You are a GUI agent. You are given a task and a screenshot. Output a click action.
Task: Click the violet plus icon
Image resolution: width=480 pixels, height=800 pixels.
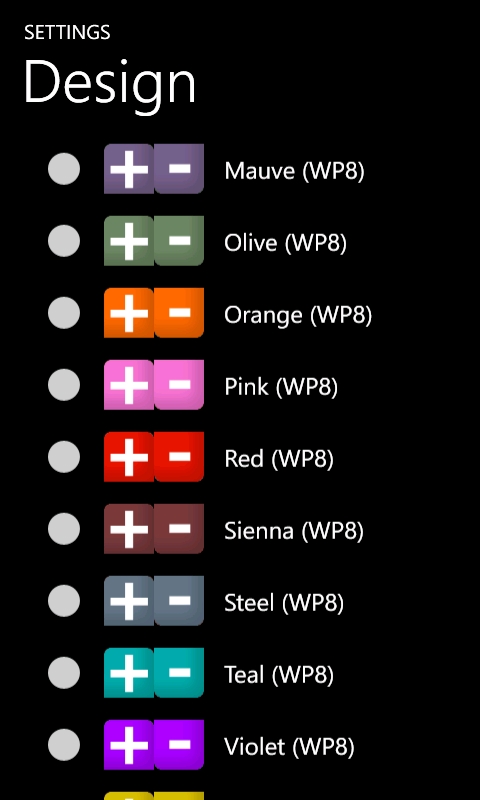129,744
